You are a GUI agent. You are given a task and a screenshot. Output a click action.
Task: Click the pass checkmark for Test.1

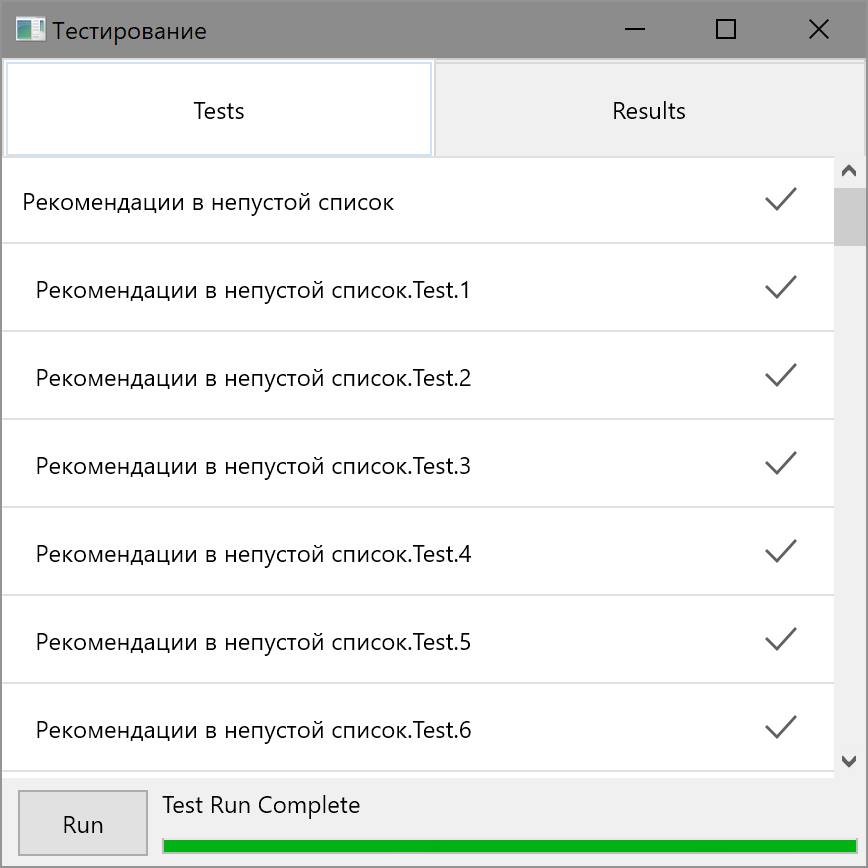pos(780,288)
